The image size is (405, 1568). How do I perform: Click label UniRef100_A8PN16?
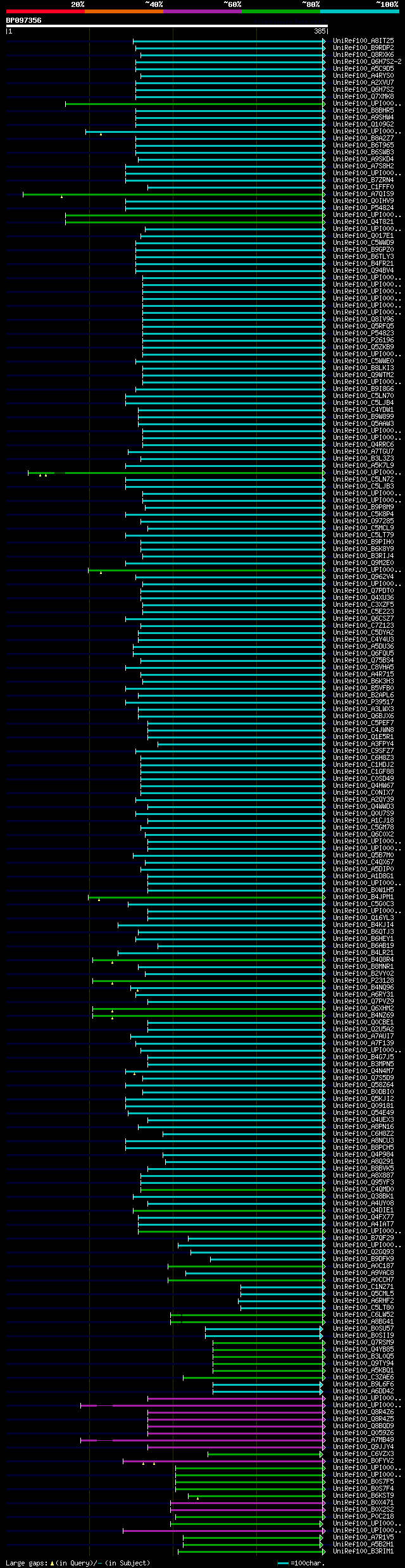[x=363, y=1126]
